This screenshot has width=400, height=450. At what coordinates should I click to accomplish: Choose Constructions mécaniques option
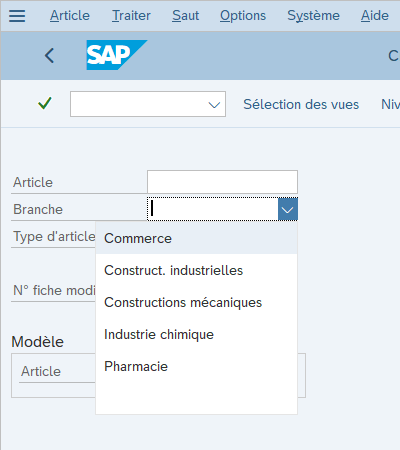click(x=196, y=302)
